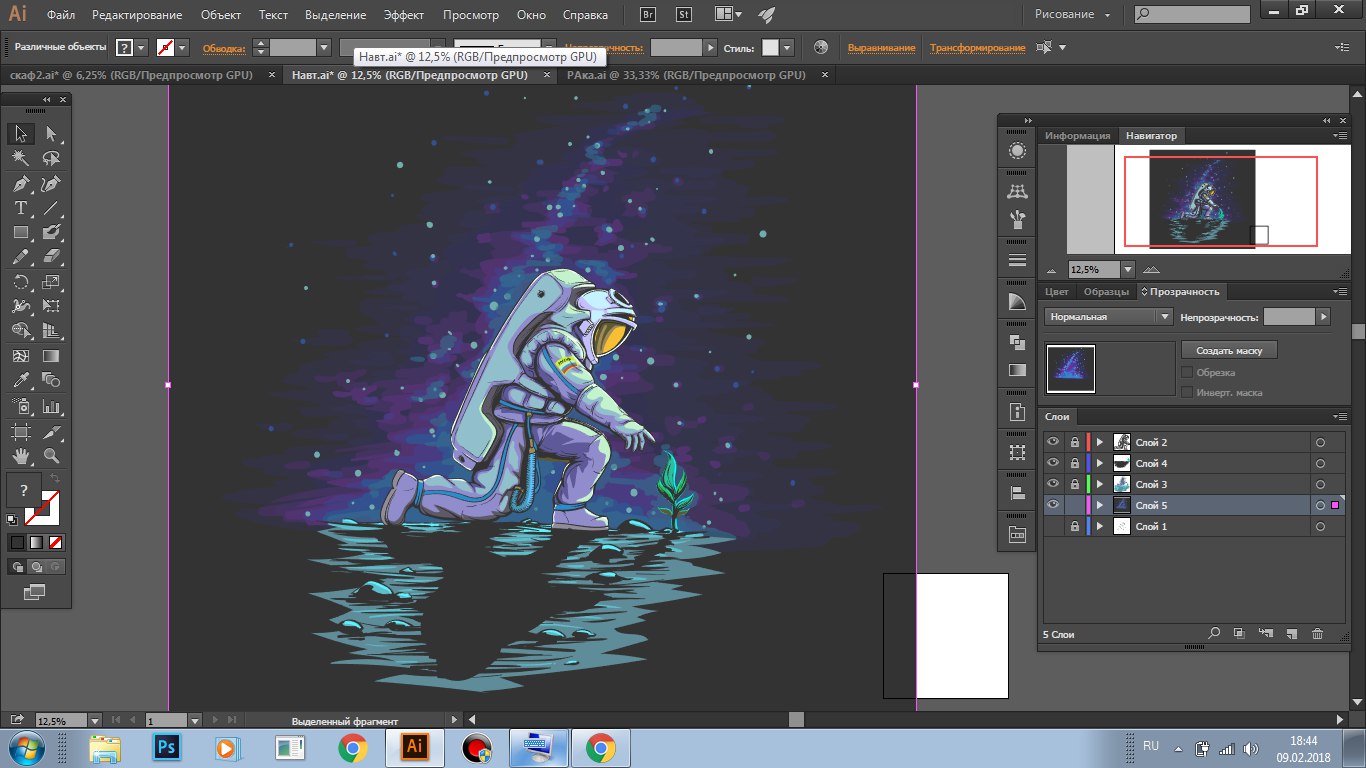1366x768 pixels.
Task: Click the Recolor Artwork wheel icon
Action: [821, 47]
